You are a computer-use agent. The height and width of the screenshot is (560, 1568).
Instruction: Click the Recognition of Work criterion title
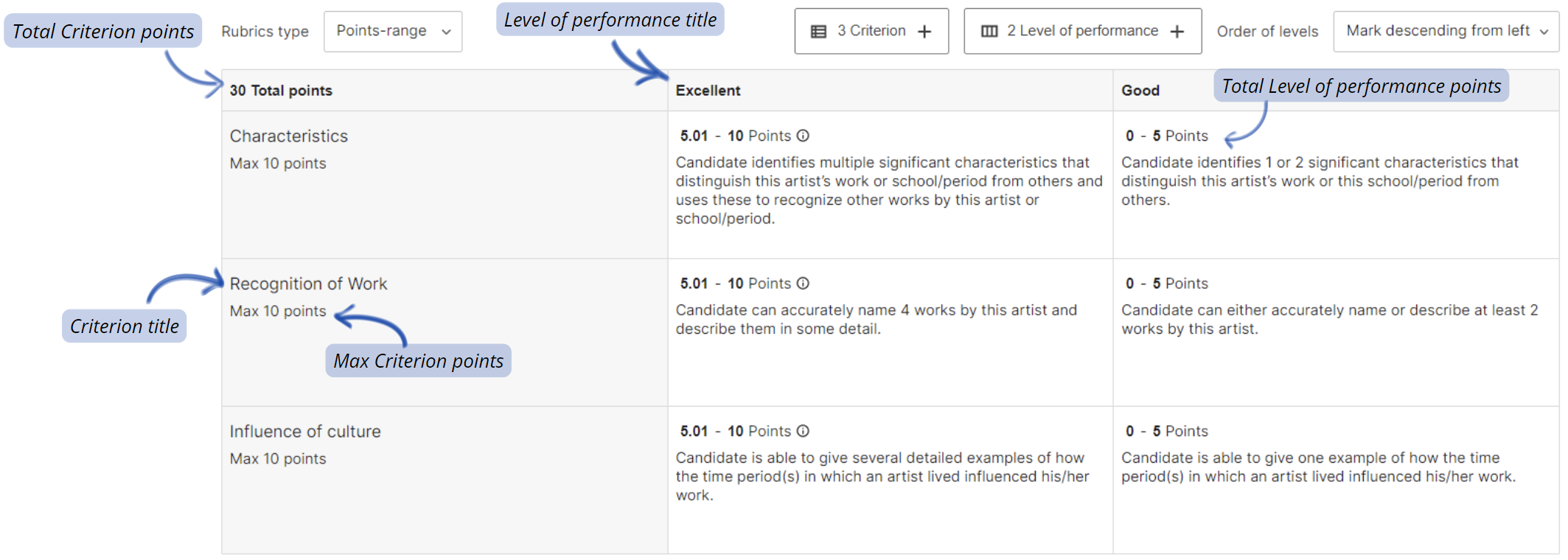[x=308, y=284]
